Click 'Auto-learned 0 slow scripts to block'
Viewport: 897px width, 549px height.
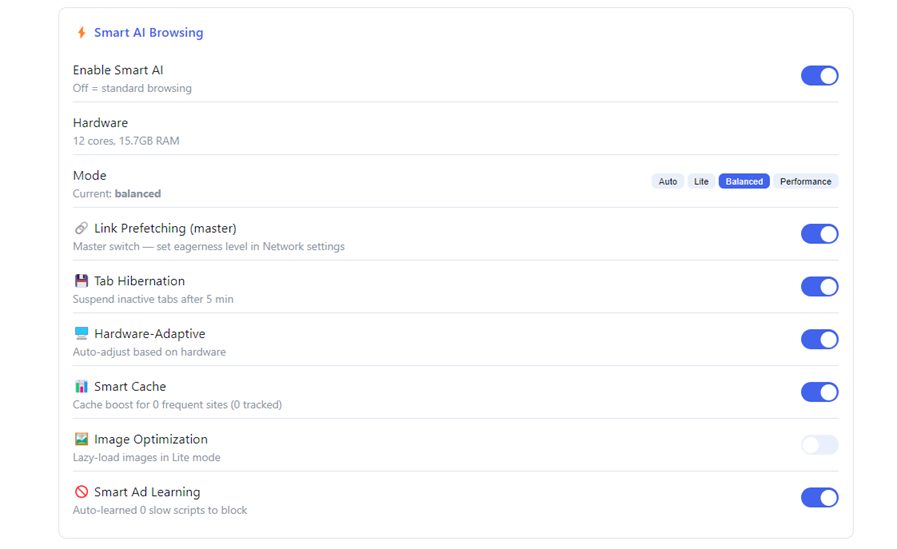tap(160, 510)
